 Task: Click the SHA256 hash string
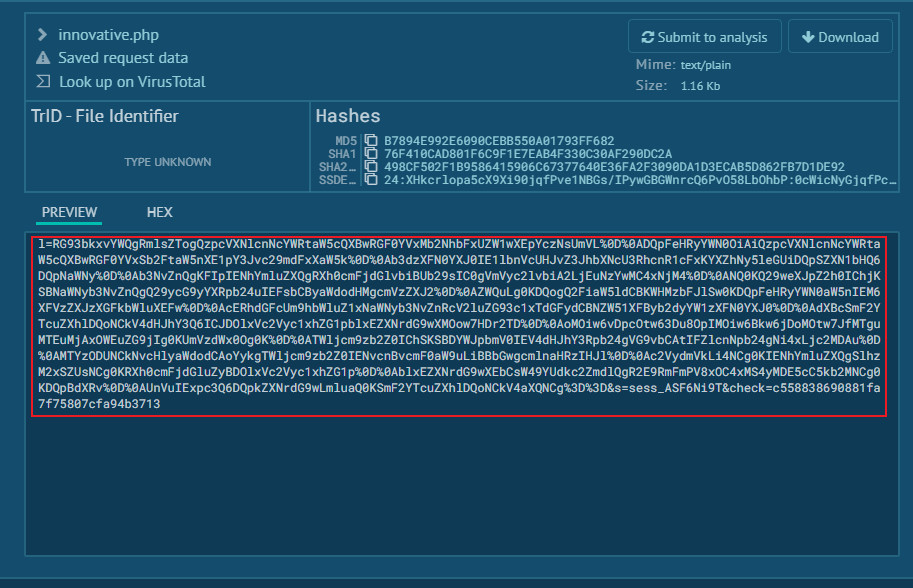coord(614,167)
